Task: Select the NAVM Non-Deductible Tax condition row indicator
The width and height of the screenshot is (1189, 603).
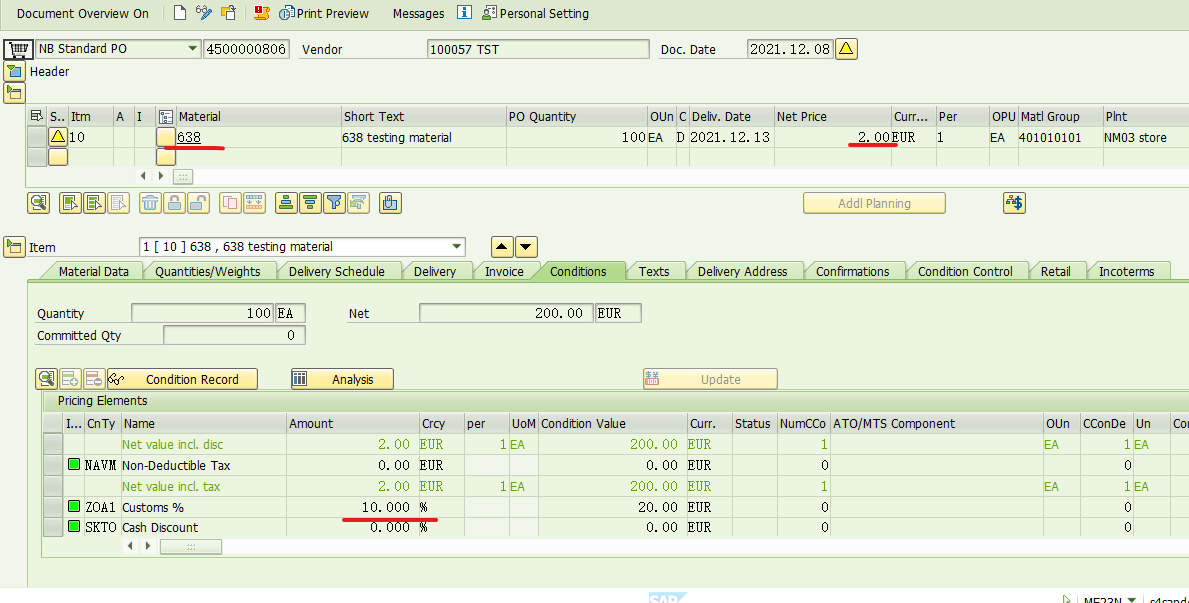Action: click(73, 465)
